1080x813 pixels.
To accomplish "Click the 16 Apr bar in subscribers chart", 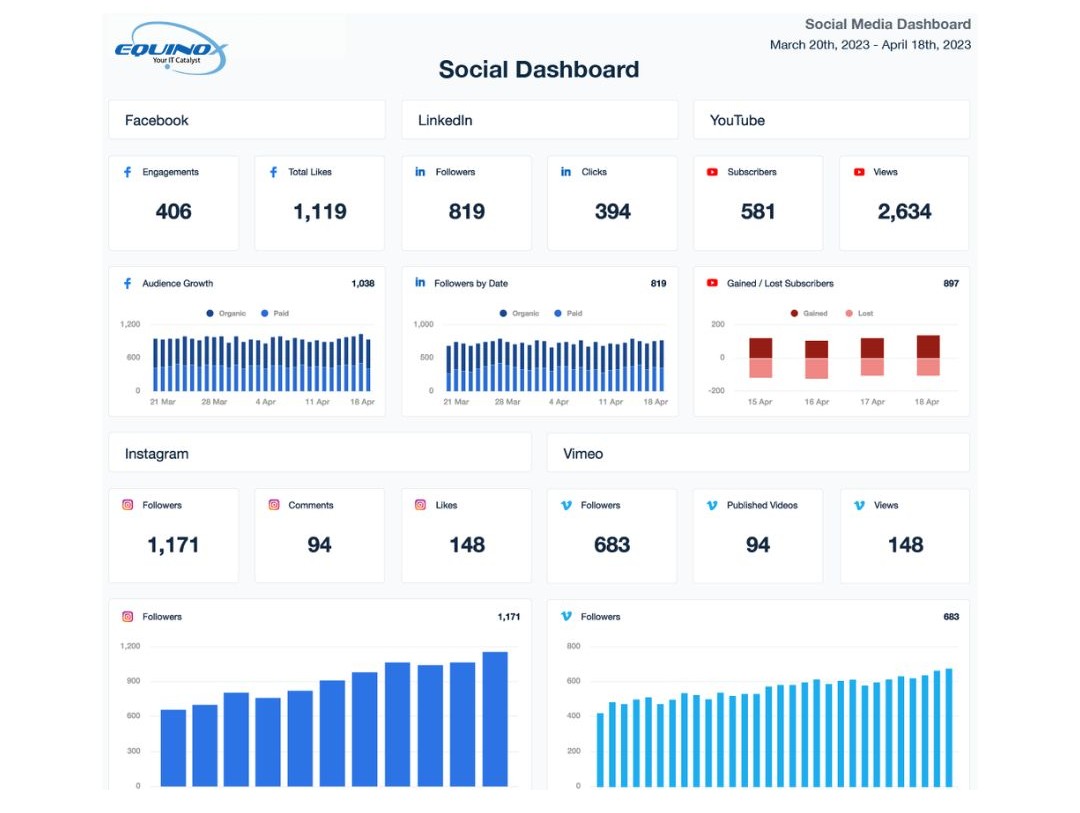I will click(x=816, y=360).
